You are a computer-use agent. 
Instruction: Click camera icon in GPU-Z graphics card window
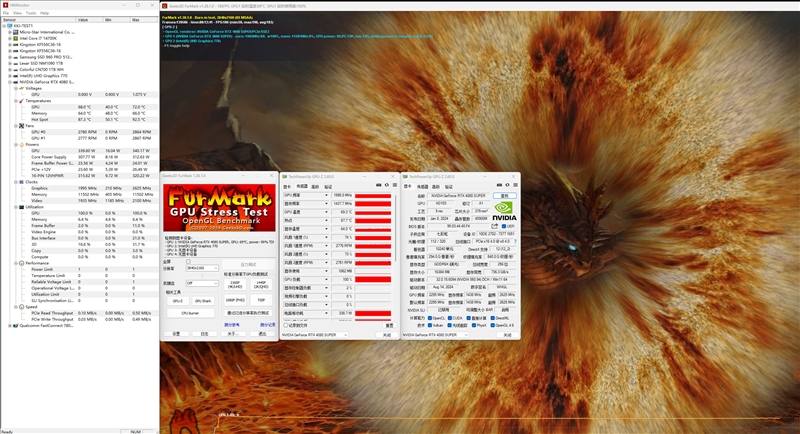point(499,185)
